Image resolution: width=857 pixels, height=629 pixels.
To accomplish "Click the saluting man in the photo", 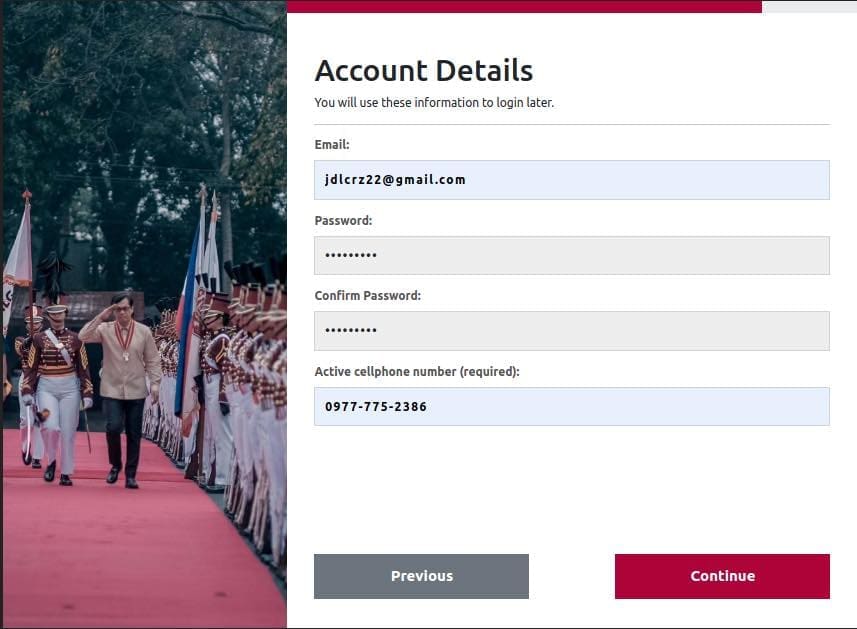I will 123,388.
